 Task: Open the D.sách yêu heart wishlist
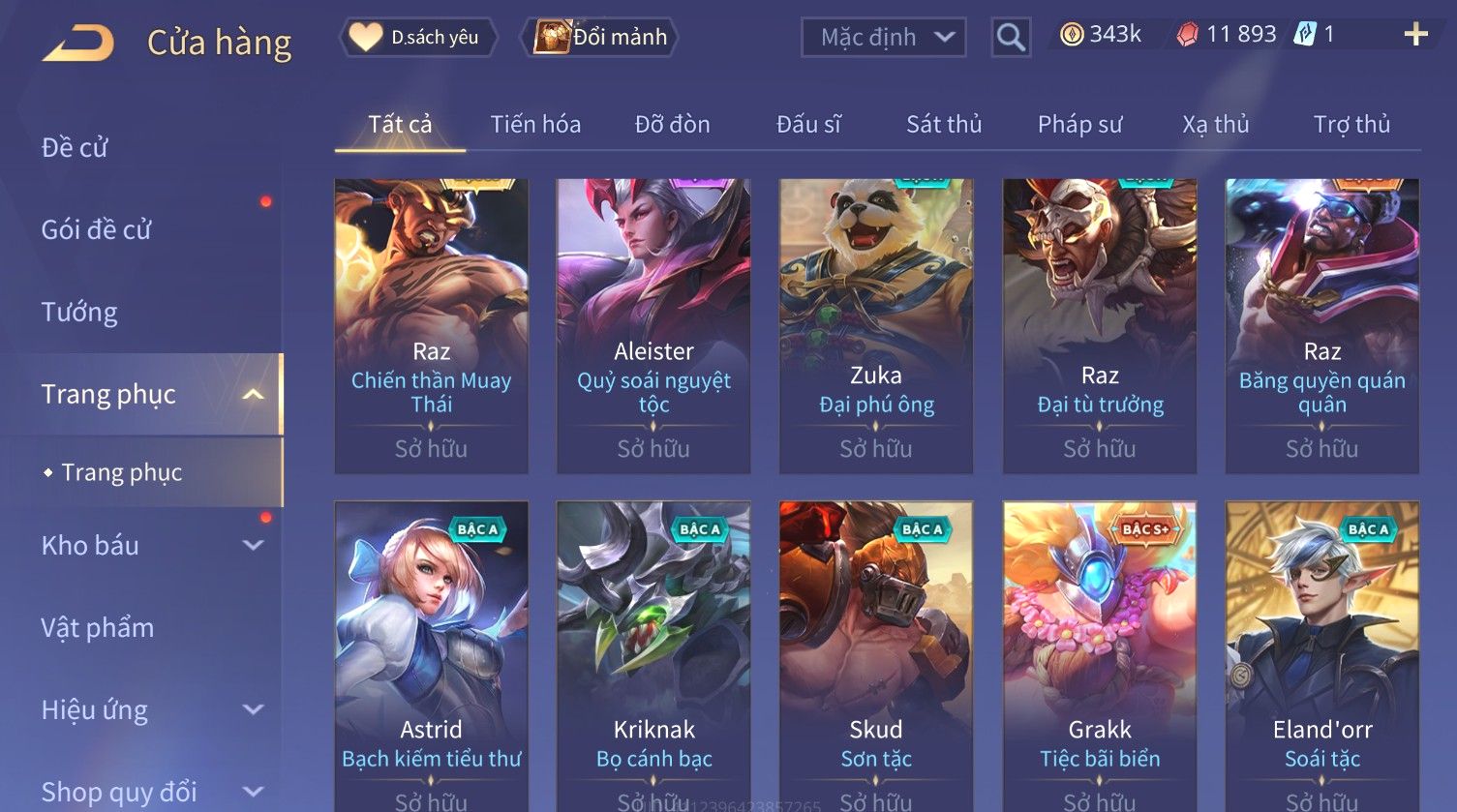coord(418,38)
